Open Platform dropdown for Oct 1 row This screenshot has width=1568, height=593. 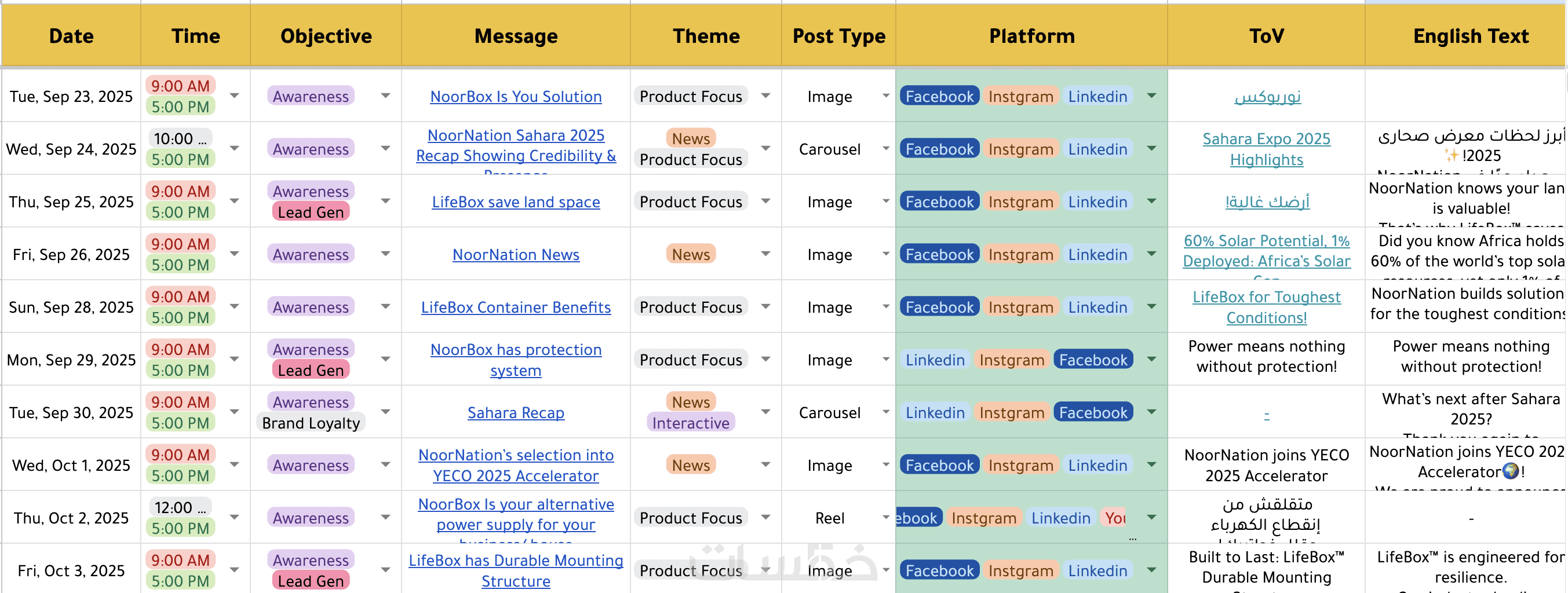[x=1151, y=464]
